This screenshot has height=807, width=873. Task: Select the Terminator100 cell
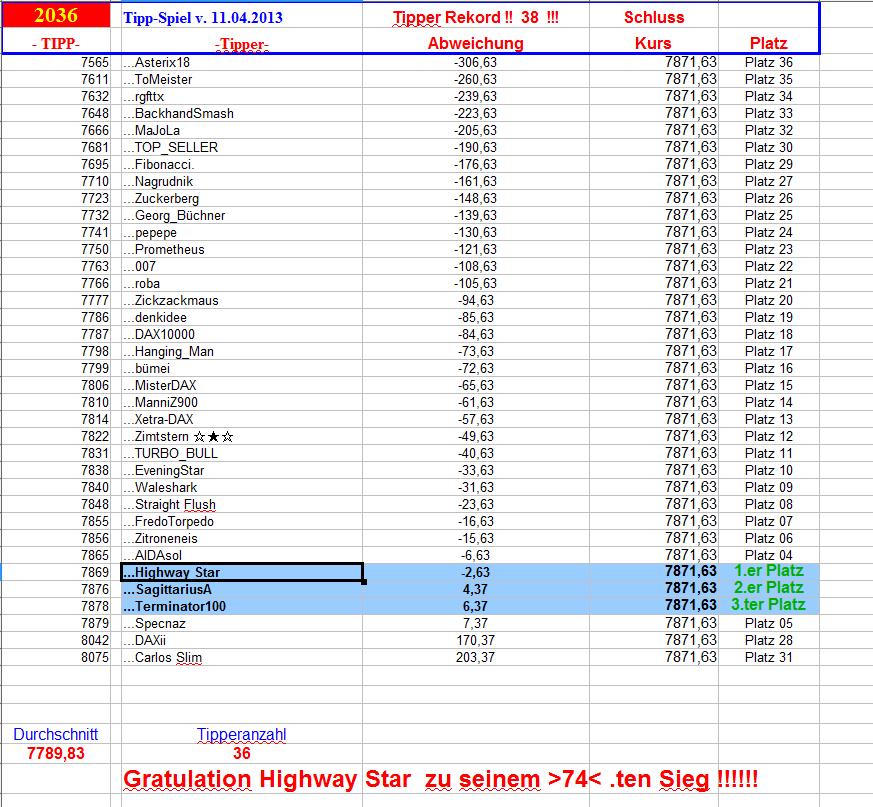point(242,607)
